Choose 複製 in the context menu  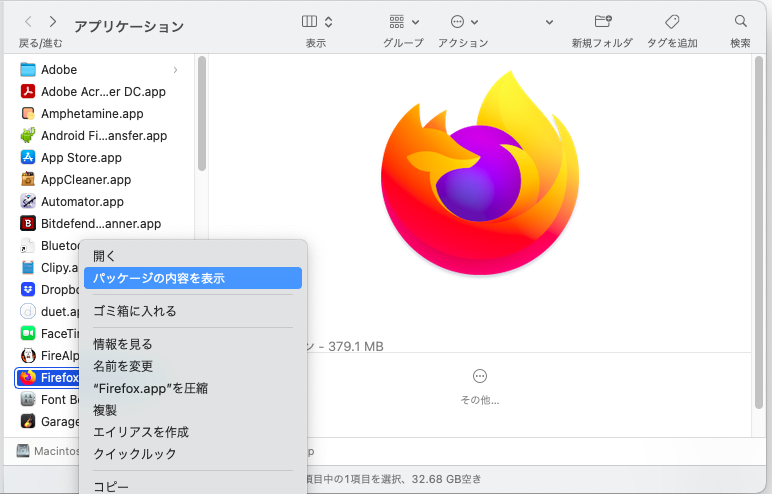pyautogui.click(x=193, y=410)
